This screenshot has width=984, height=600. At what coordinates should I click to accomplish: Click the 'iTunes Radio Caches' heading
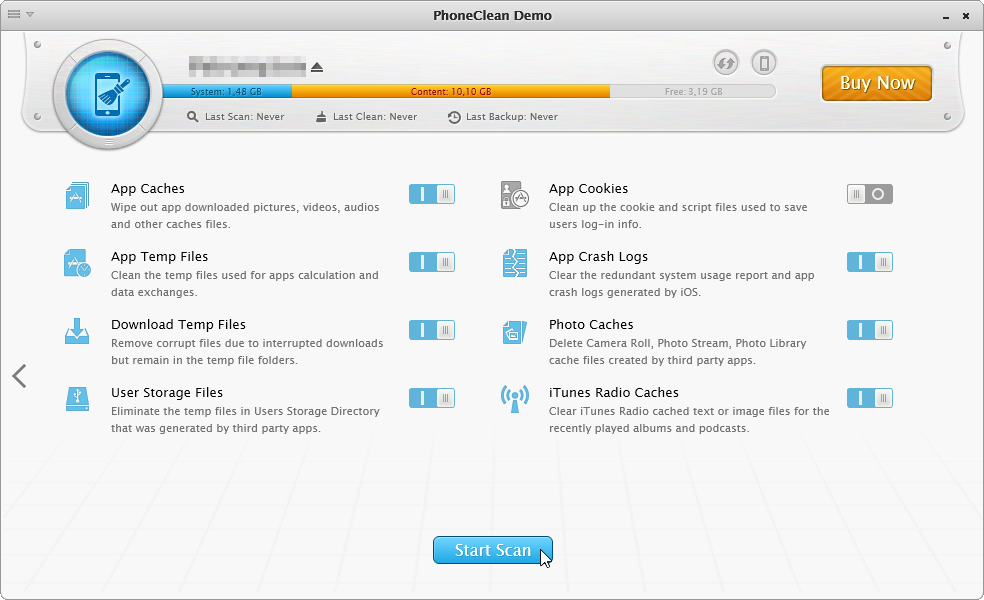(x=614, y=392)
